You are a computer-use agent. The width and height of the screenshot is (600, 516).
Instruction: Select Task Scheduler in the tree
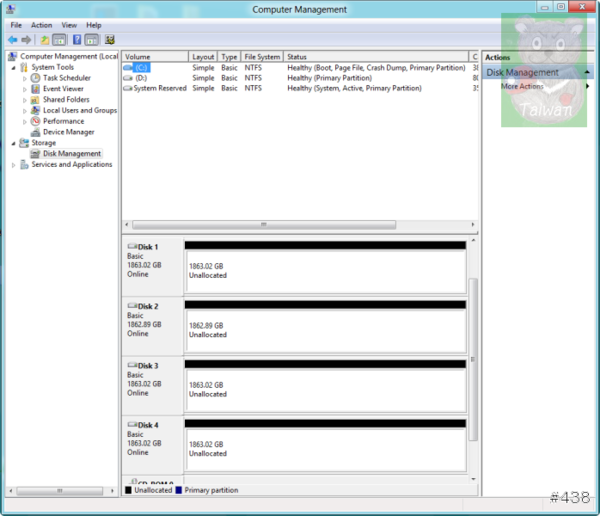(x=66, y=78)
